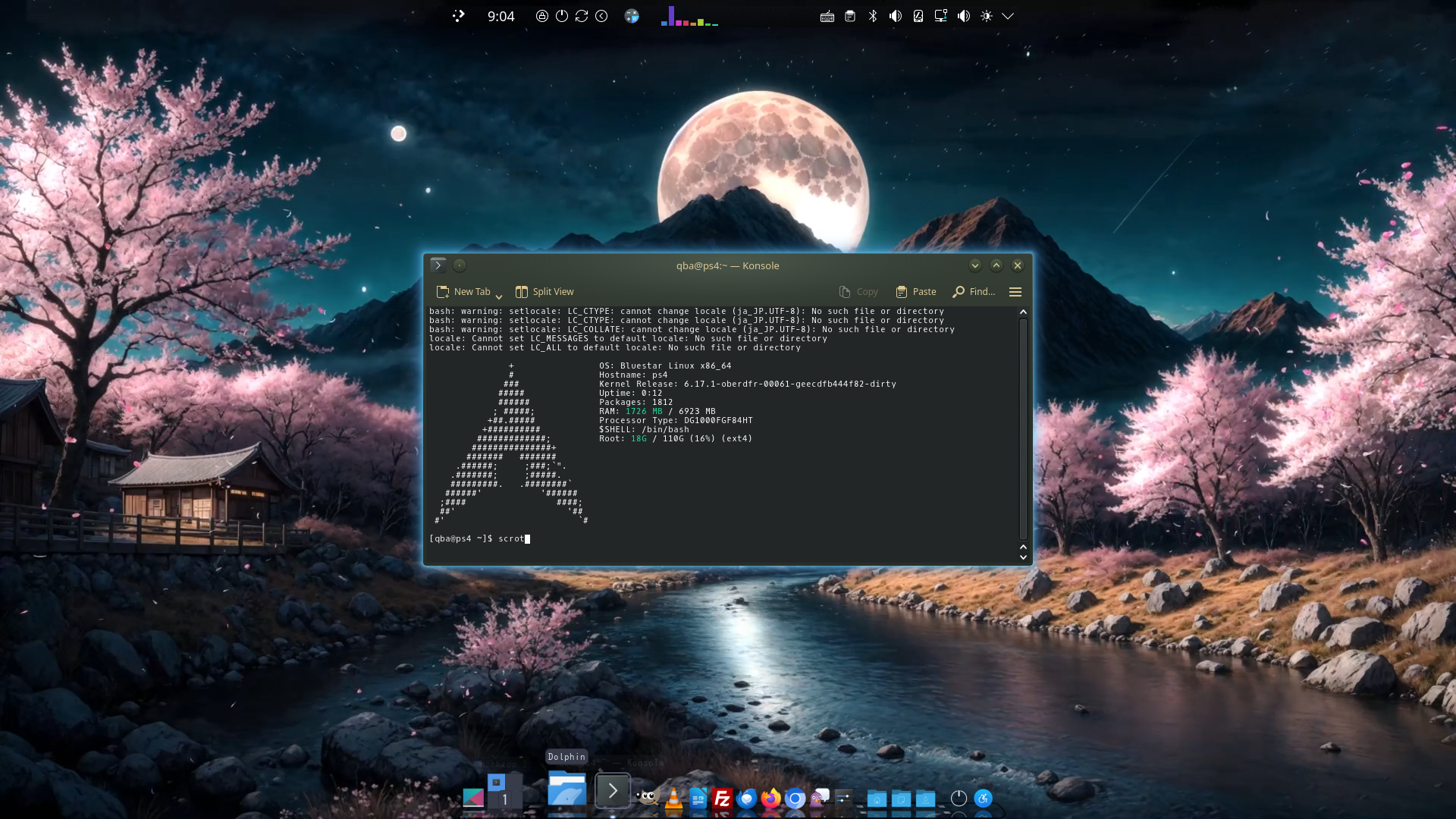The height and width of the screenshot is (819, 1456).
Task: Click the Konsole terminal icon in the dock
Action: [x=613, y=791]
